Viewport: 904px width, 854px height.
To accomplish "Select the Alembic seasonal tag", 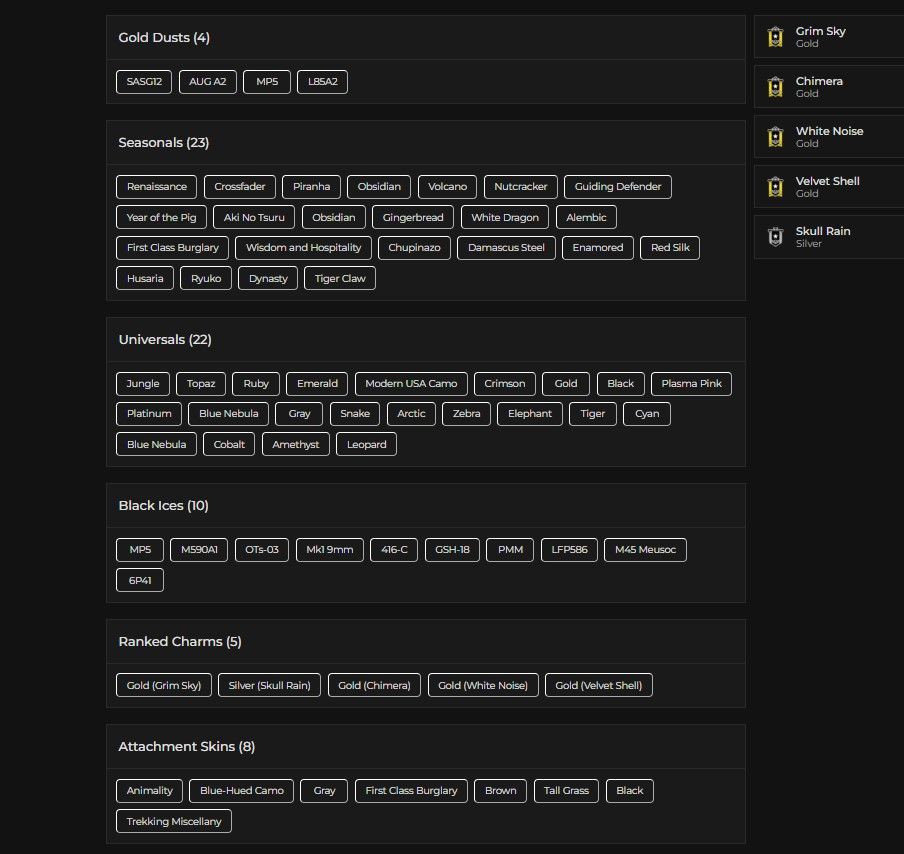I will [x=586, y=217].
